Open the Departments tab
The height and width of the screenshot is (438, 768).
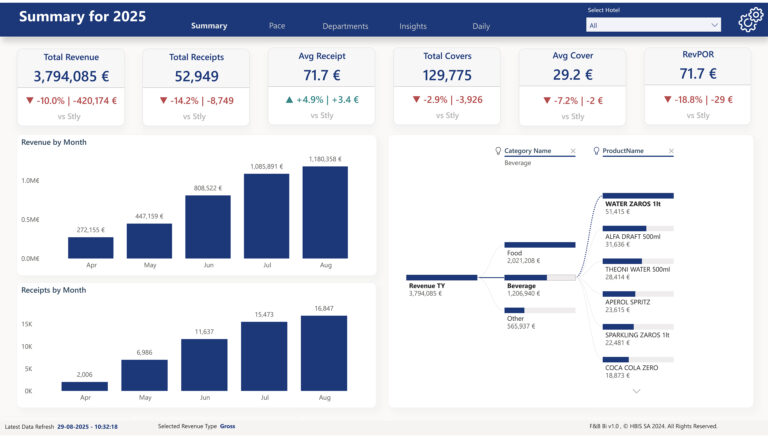tap(345, 26)
